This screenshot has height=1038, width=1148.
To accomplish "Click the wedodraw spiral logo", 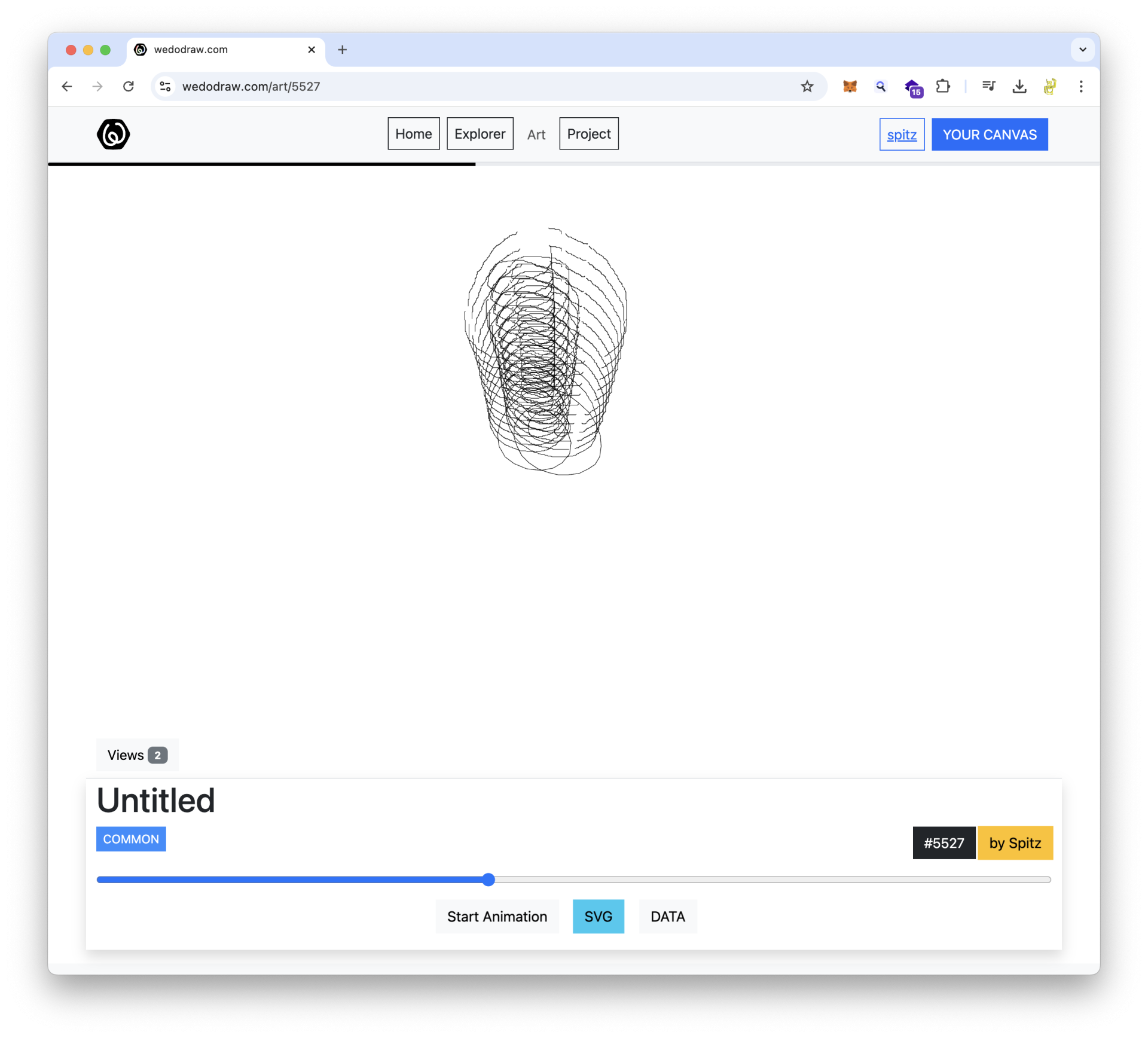I will [x=113, y=134].
